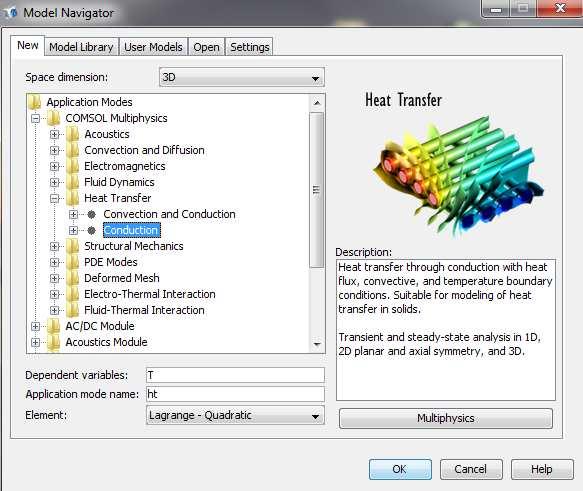Click the Fluid-Thermal Interaction folder icon
The height and width of the screenshot is (491, 583).
(73, 310)
